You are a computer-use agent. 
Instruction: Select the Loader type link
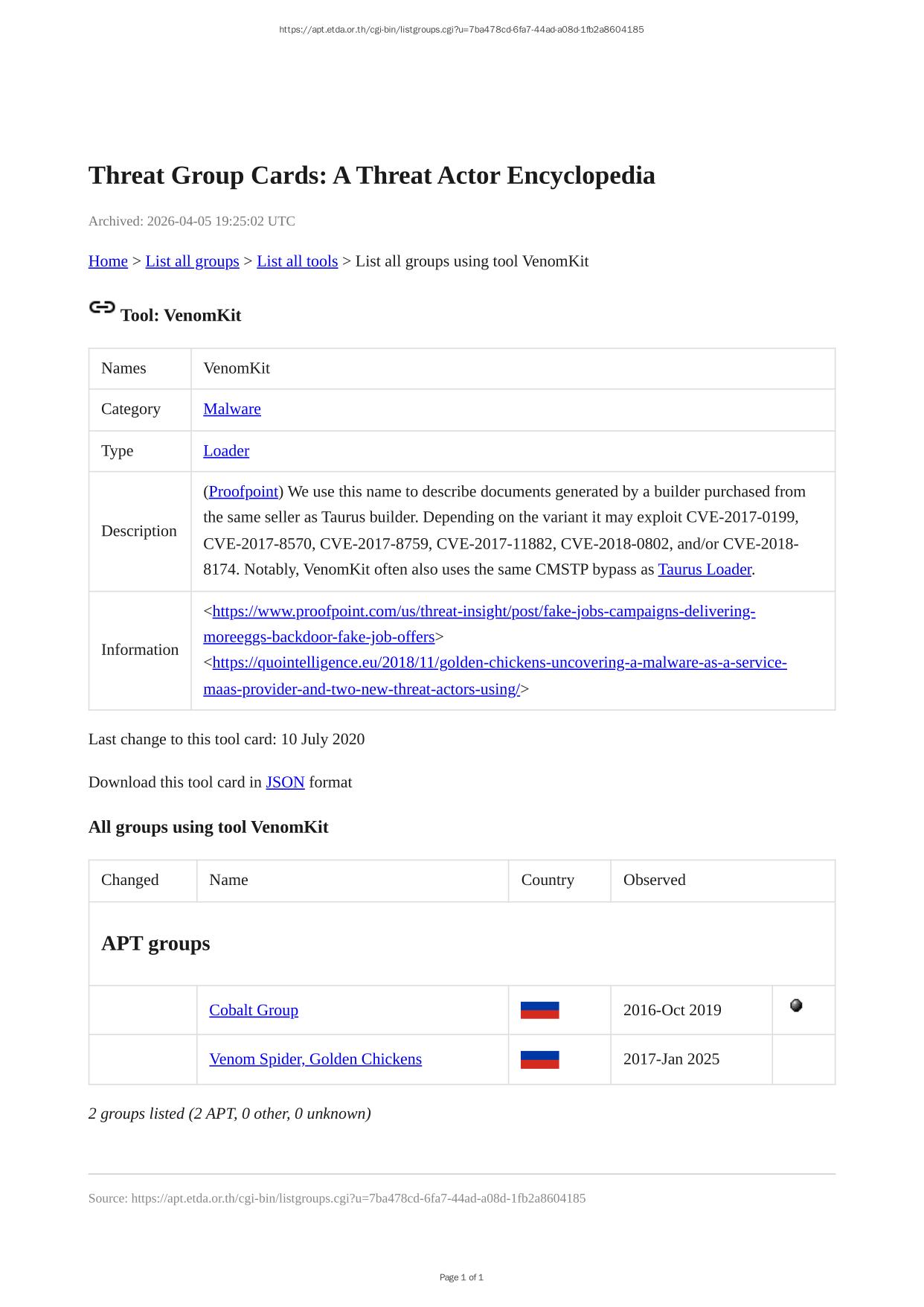tap(226, 451)
